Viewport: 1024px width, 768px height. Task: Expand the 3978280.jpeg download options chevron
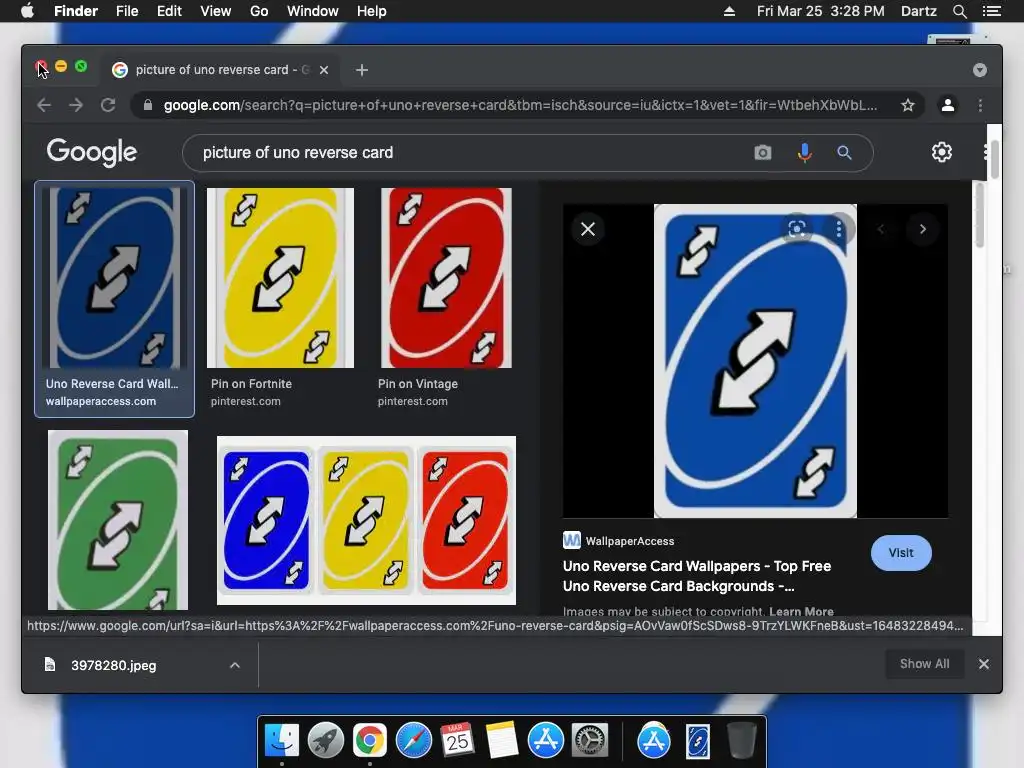point(234,665)
